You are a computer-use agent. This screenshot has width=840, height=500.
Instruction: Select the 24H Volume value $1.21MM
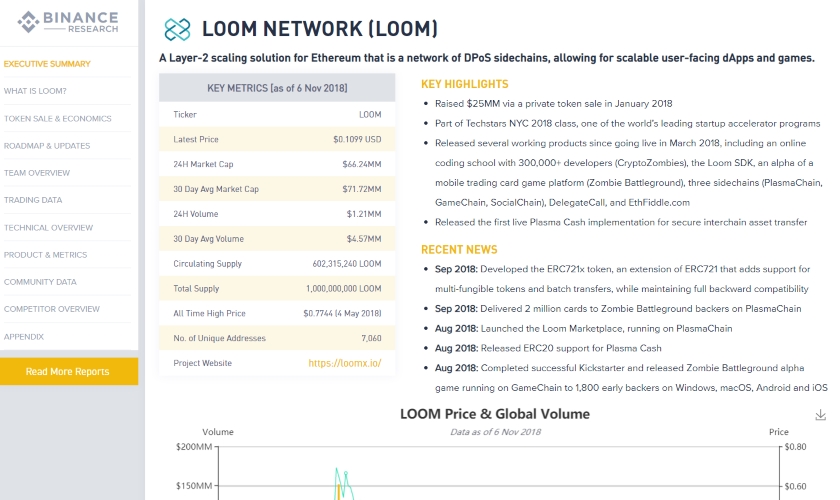pos(364,214)
